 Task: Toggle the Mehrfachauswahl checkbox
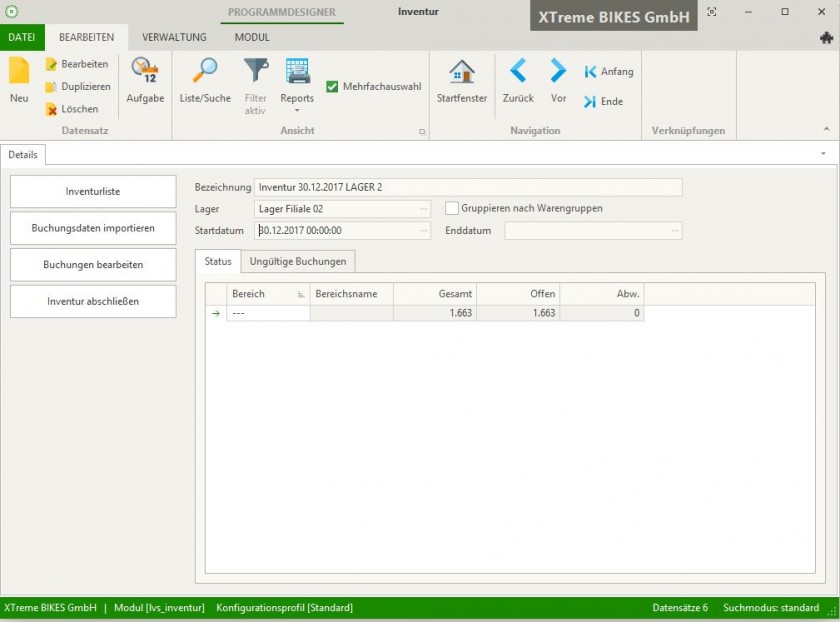tap(332, 87)
